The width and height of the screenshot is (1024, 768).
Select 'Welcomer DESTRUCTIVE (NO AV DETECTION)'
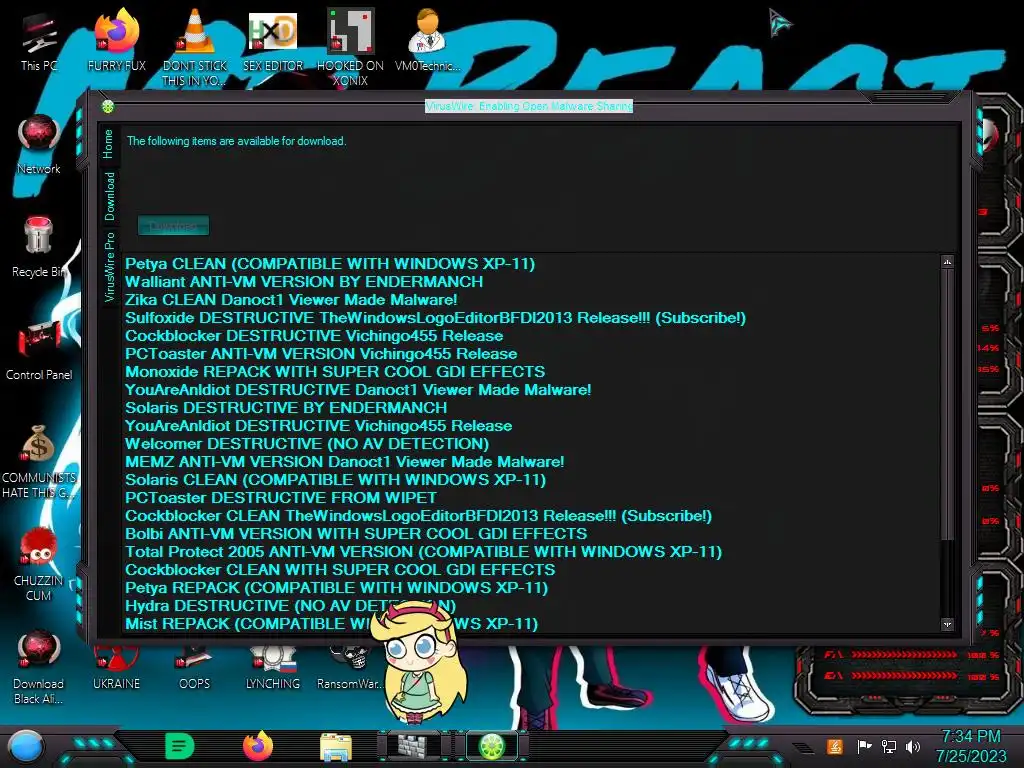tap(307, 443)
